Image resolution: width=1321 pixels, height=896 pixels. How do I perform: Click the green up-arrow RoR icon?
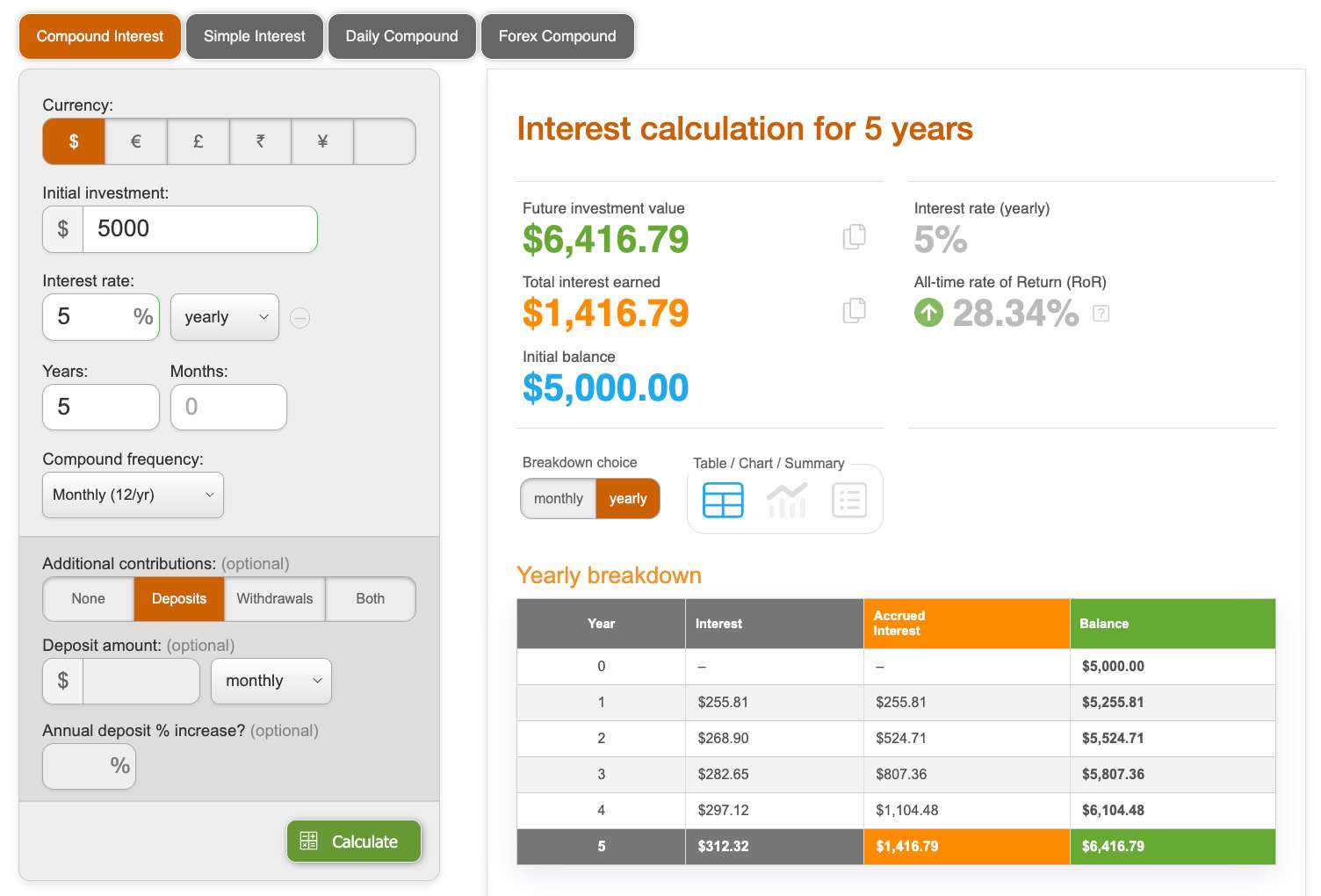[928, 313]
